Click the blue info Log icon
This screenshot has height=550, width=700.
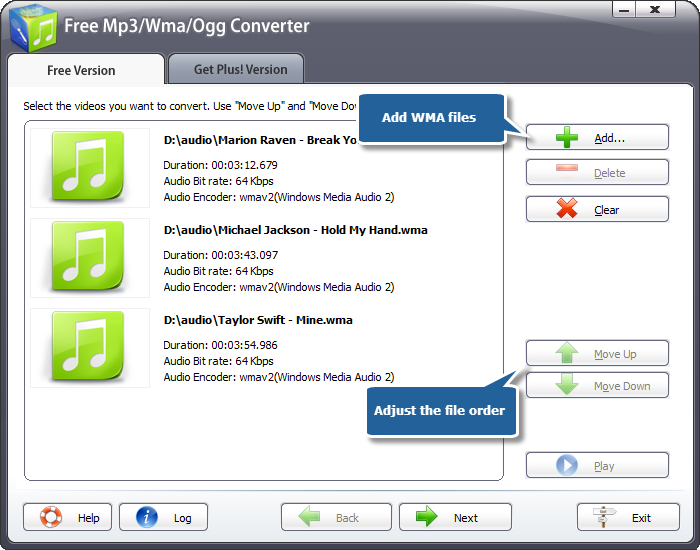pyautogui.click(x=147, y=517)
